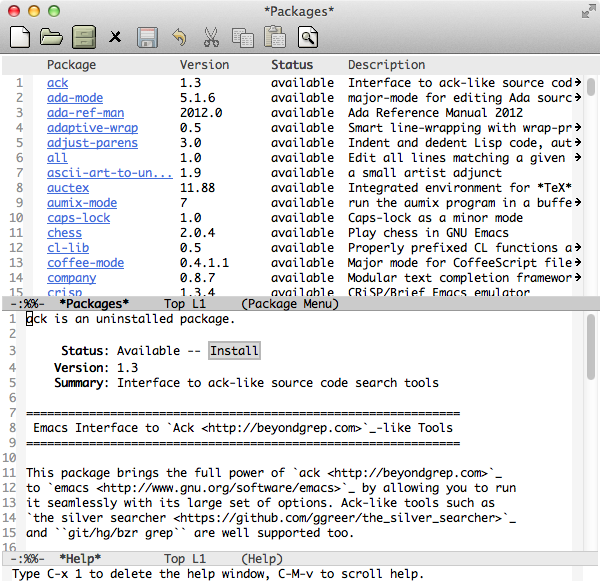Open the ada-ref-man package link
Screen dimensions: 600x583
point(86,113)
